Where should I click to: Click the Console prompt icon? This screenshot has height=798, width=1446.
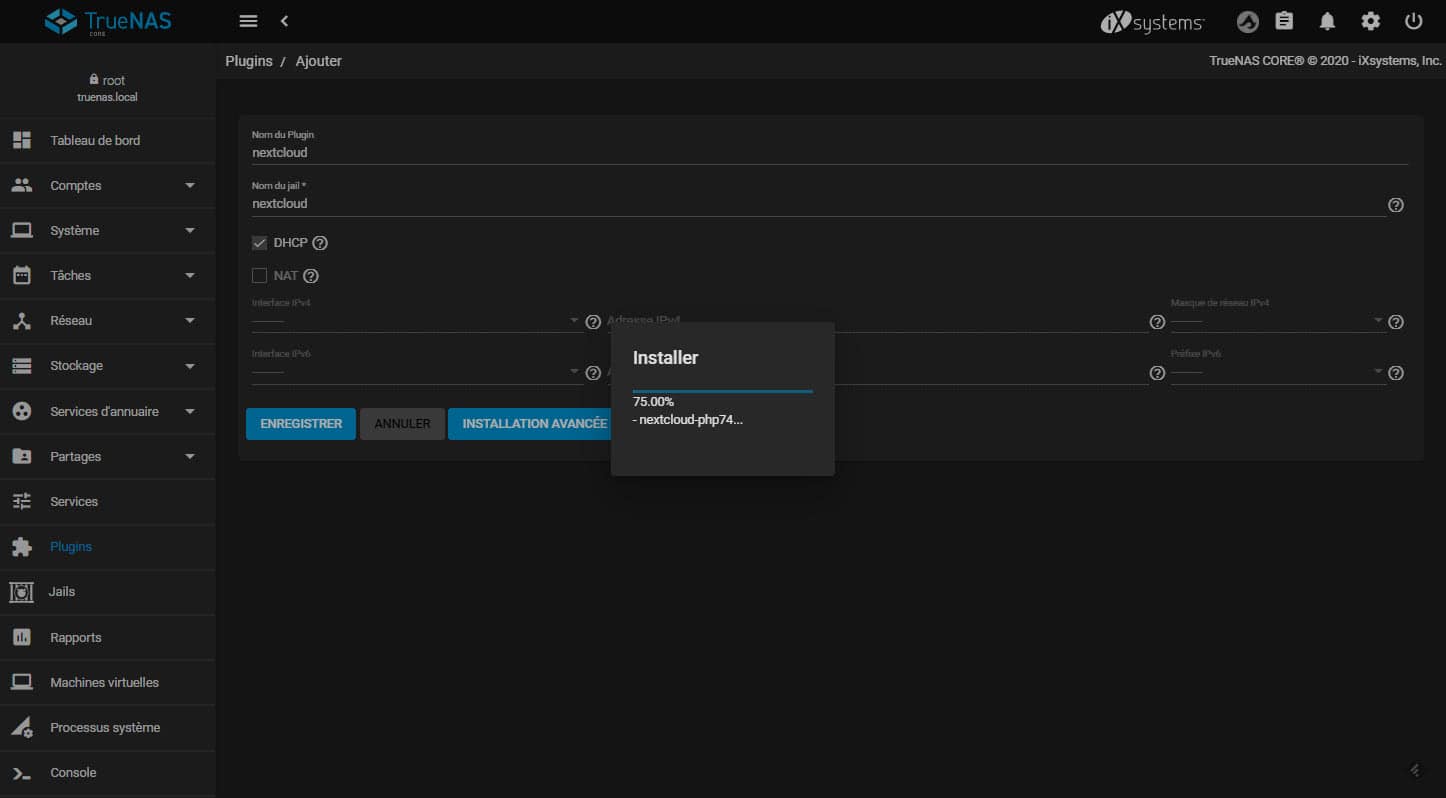[x=22, y=773]
